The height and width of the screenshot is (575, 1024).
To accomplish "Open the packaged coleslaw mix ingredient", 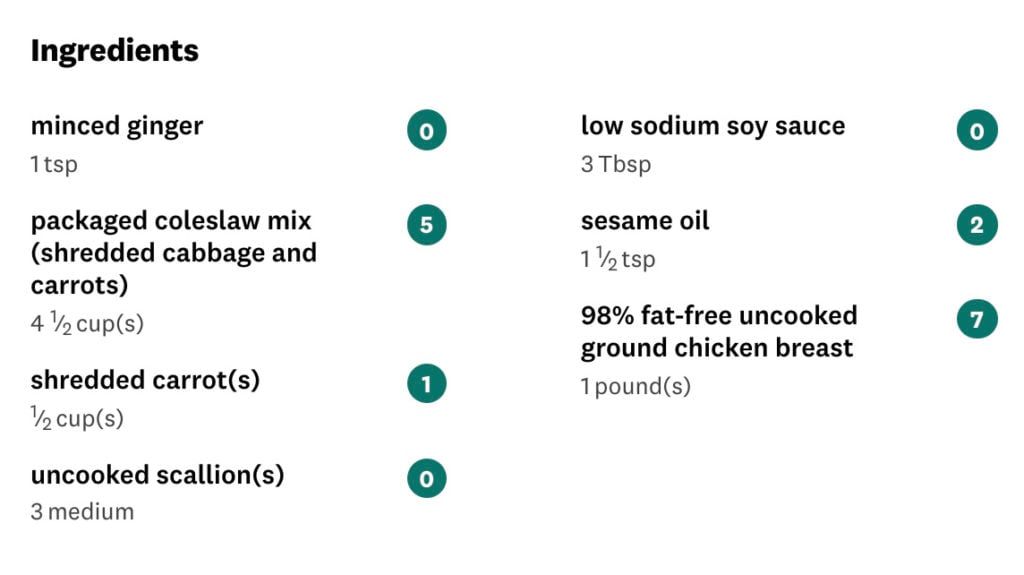I will pyautogui.click(x=174, y=253).
